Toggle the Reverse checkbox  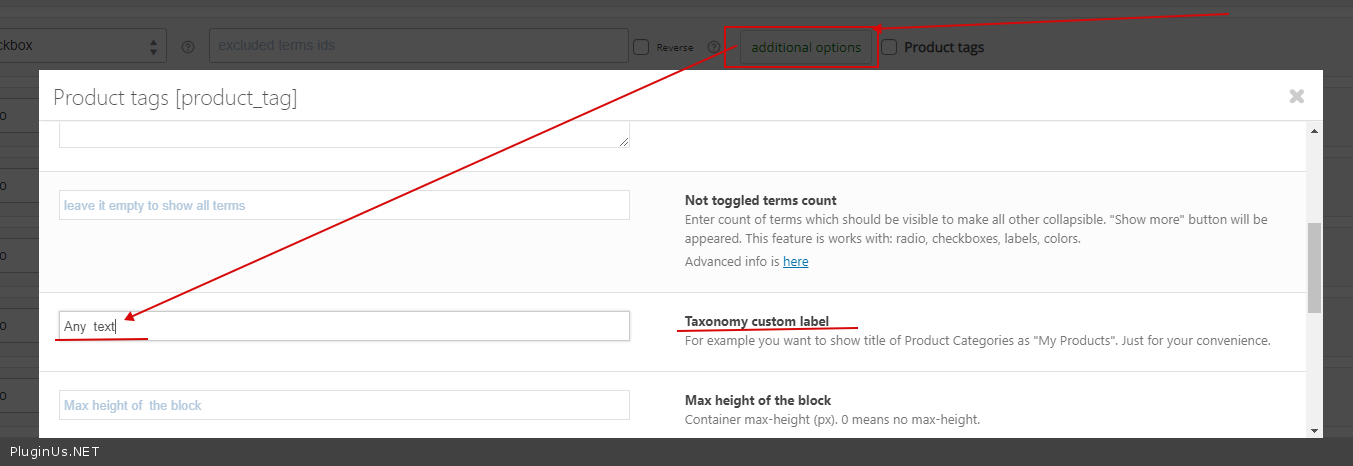click(x=641, y=47)
